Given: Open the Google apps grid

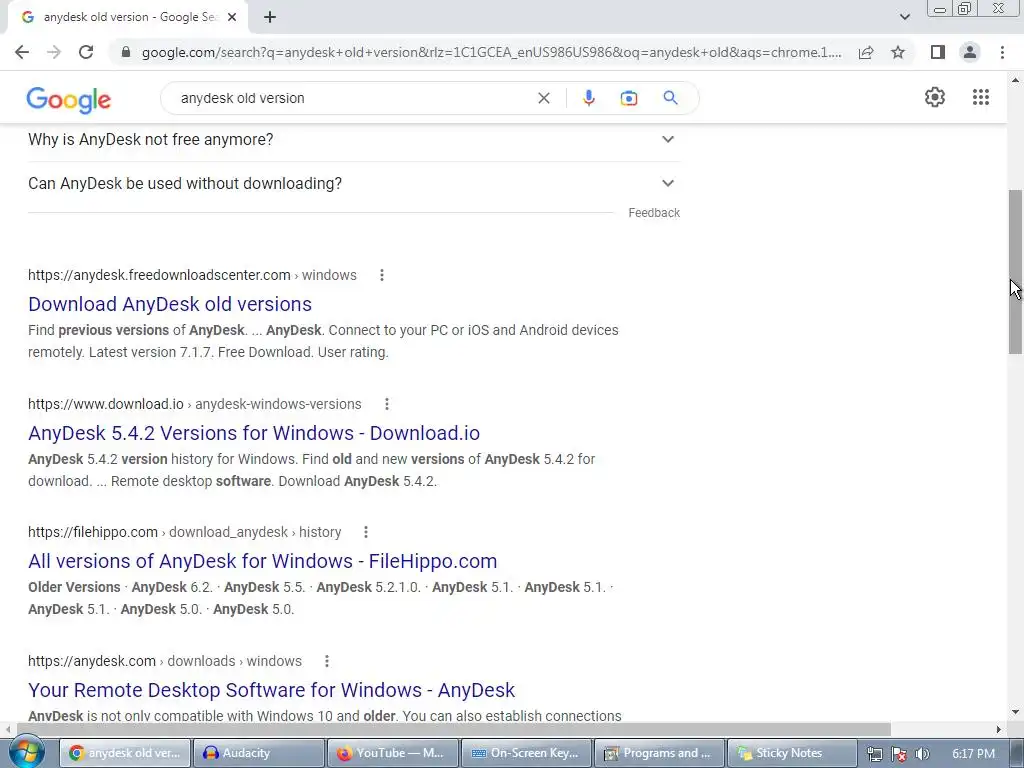Looking at the screenshot, I should (x=981, y=97).
